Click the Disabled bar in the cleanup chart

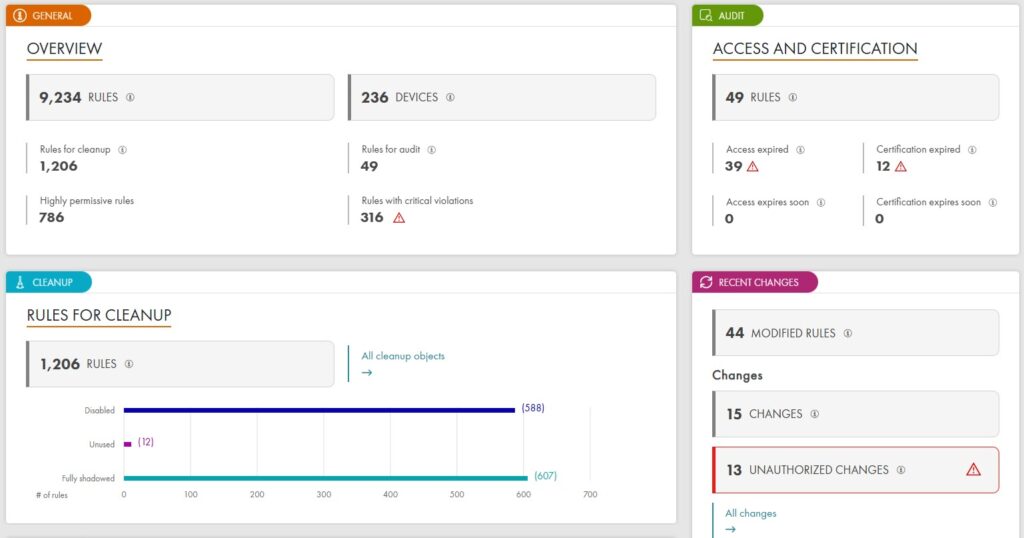(x=318, y=410)
